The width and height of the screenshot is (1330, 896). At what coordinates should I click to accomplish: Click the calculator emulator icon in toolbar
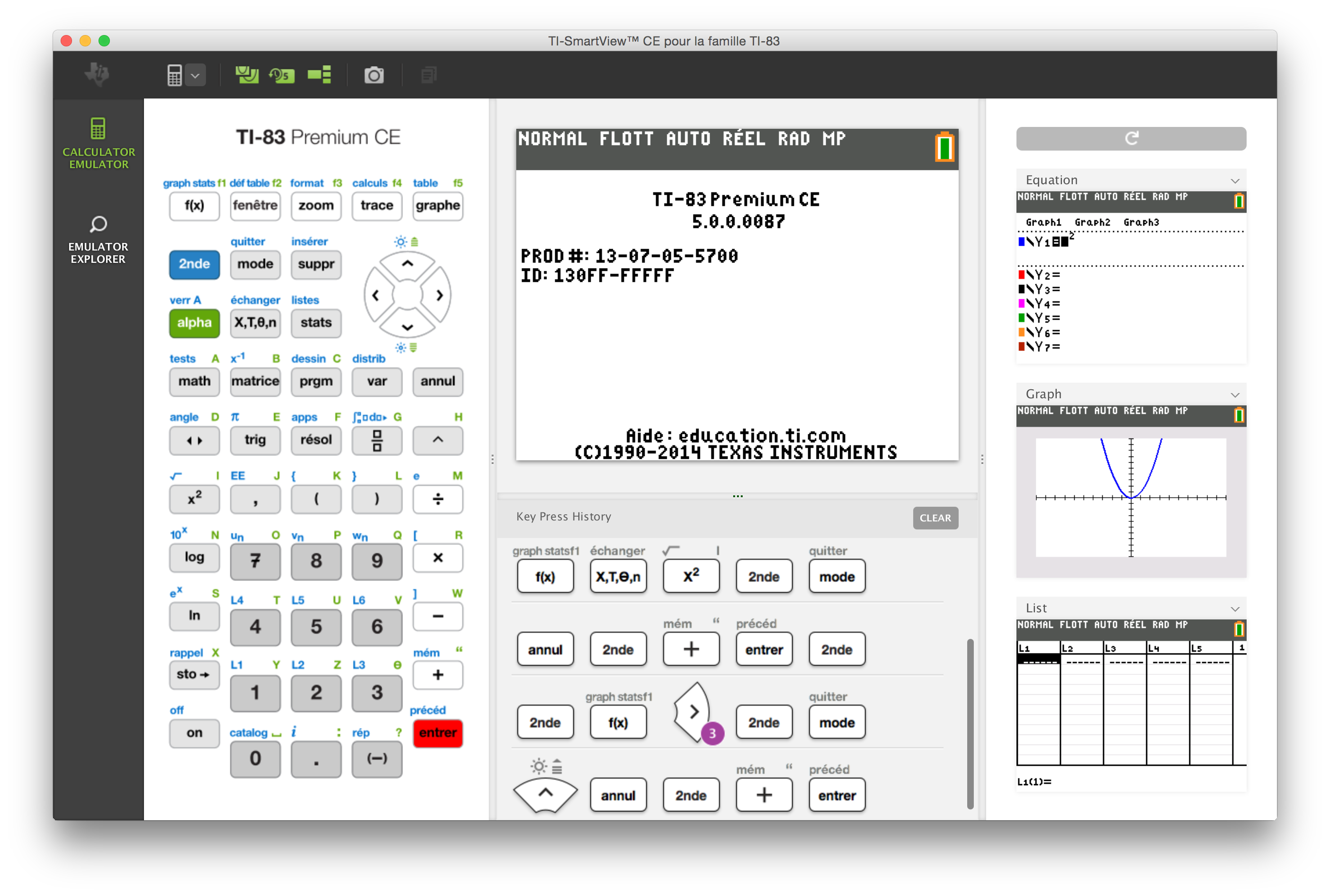pos(175,75)
